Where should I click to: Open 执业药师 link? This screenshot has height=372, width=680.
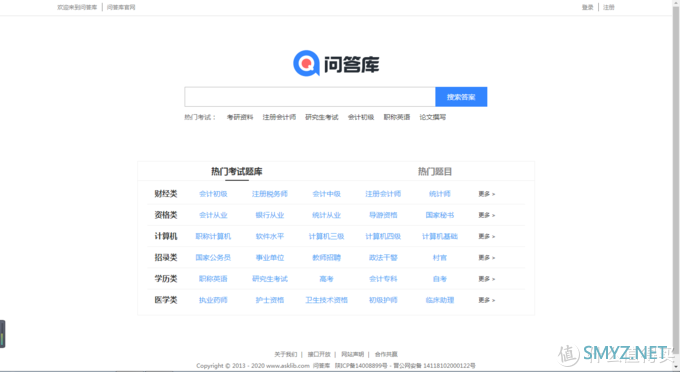(213, 300)
